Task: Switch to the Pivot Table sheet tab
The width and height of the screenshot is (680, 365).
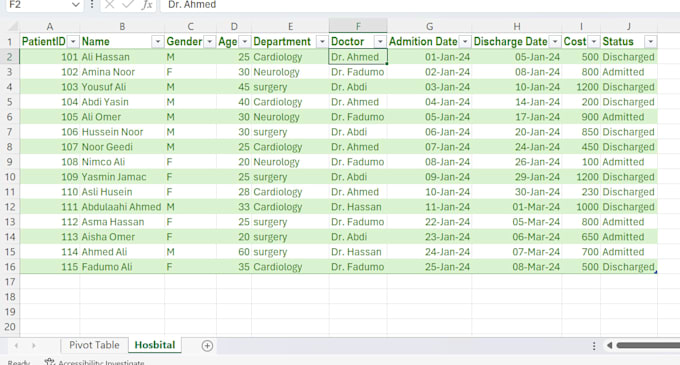Action: coord(94,345)
